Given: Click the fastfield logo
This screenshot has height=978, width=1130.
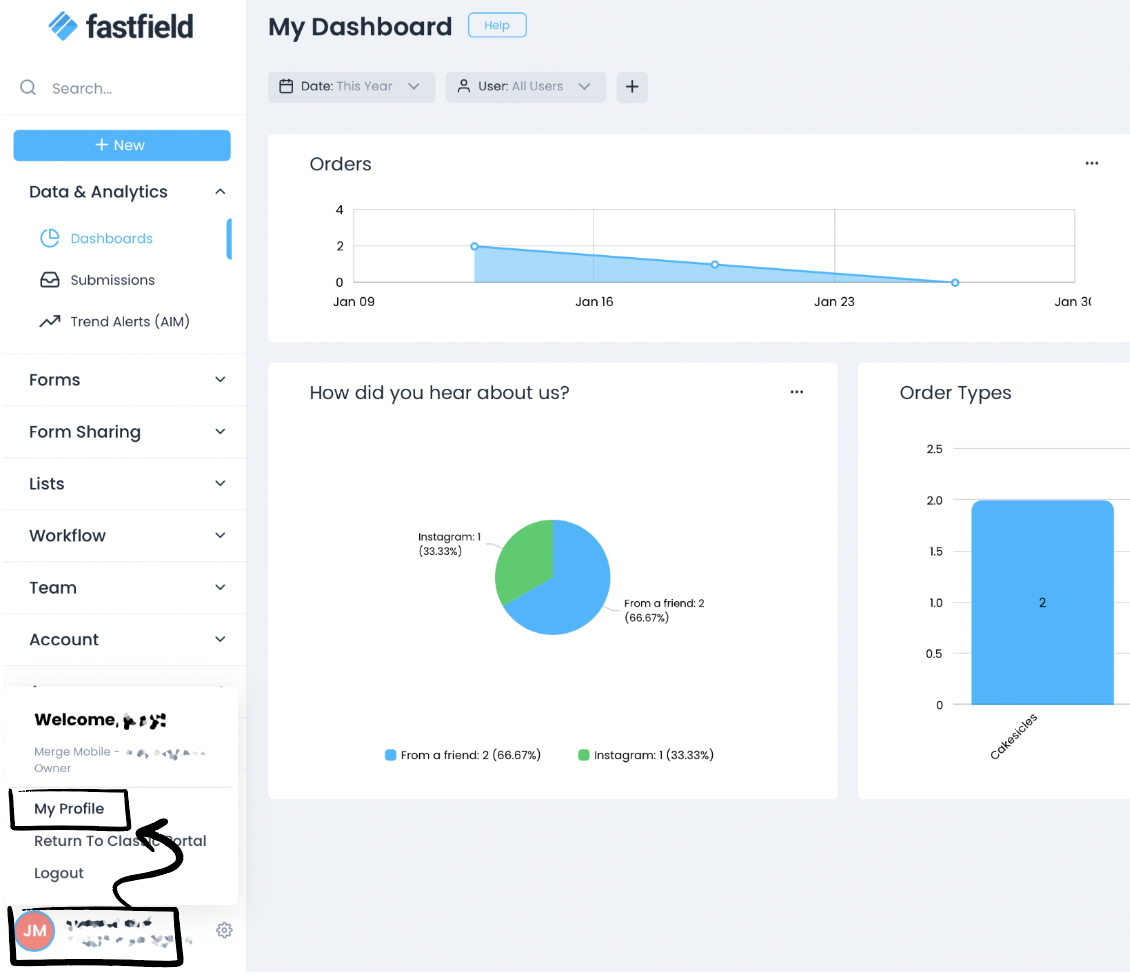Looking at the screenshot, I should click(x=121, y=26).
